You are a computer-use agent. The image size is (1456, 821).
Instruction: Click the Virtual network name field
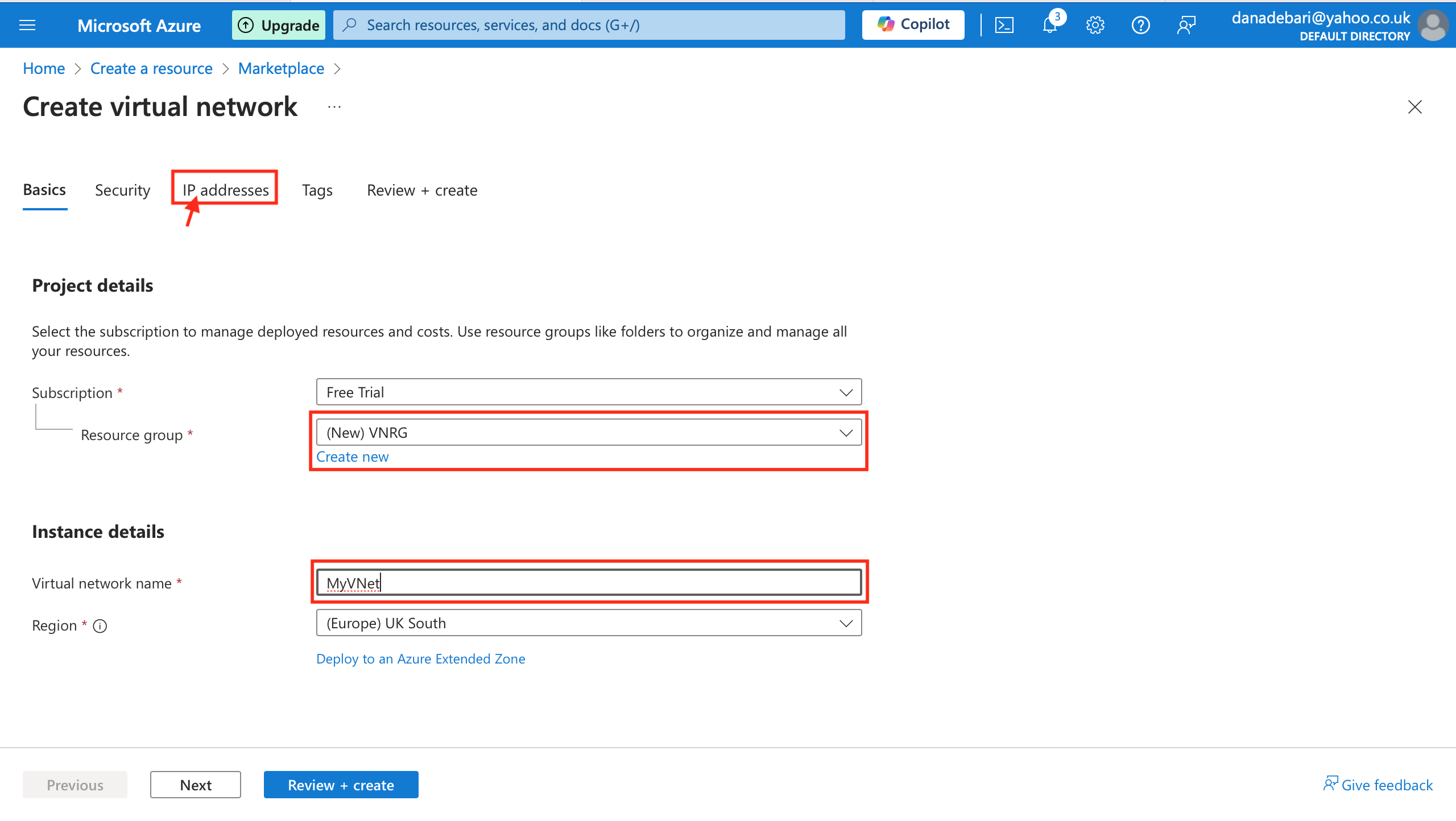tap(589, 583)
